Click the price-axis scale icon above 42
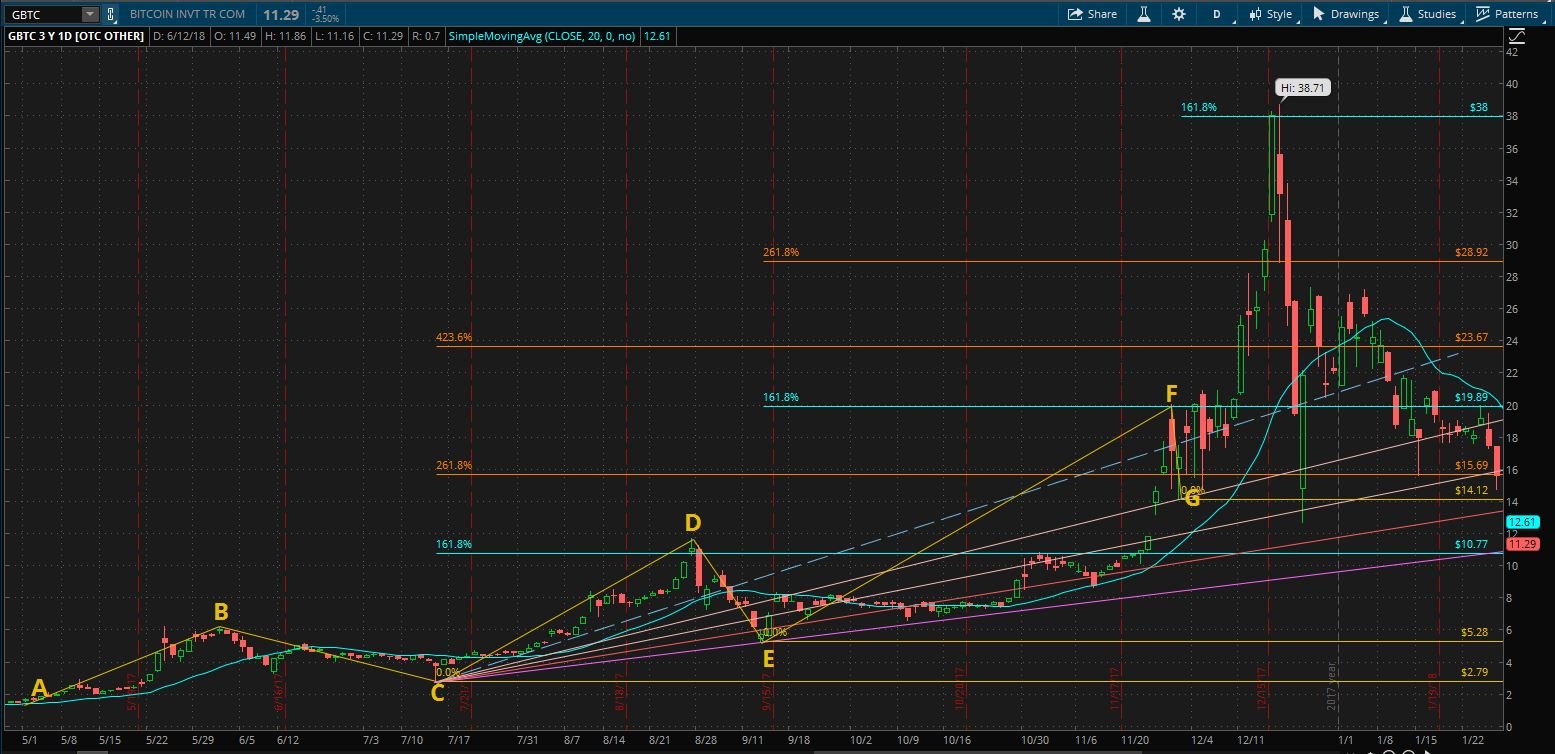1555x754 pixels. pyautogui.click(x=1517, y=36)
